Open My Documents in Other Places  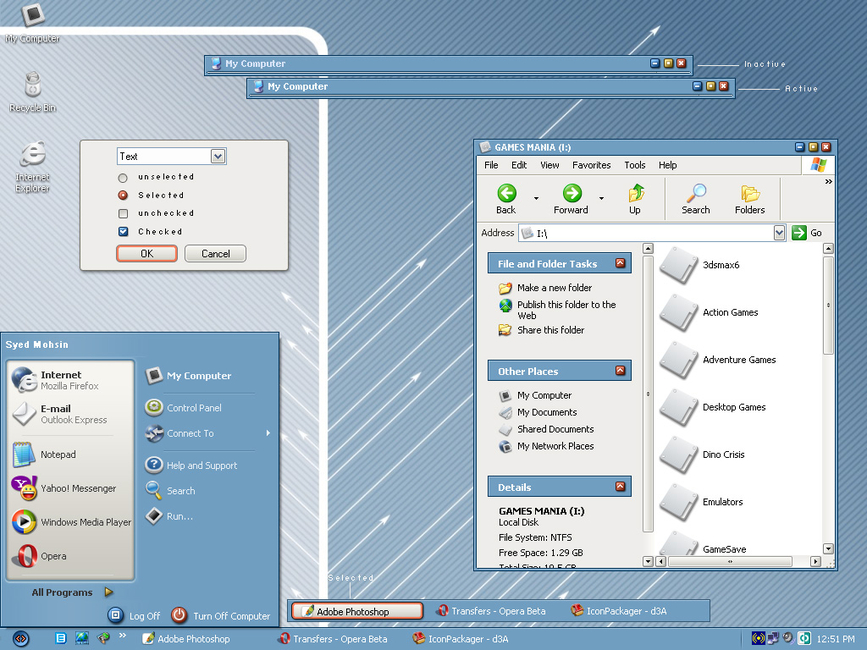click(x=547, y=412)
